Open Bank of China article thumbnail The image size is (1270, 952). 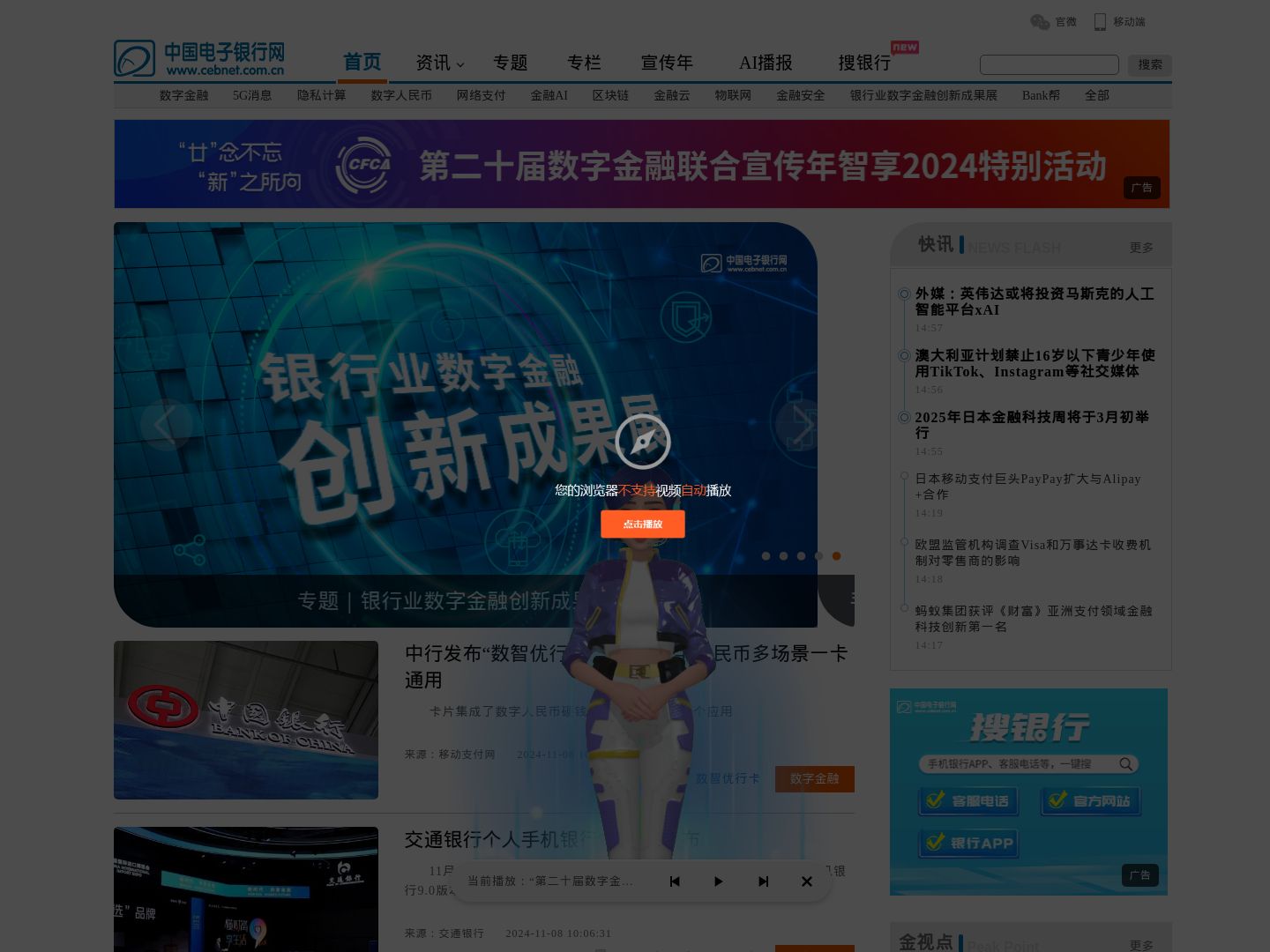(246, 720)
